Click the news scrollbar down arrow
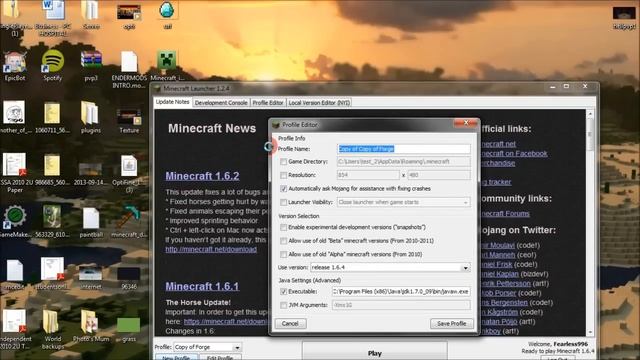This screenshot has width=640, height=360. pyautogui.click(x=590, y=333)
